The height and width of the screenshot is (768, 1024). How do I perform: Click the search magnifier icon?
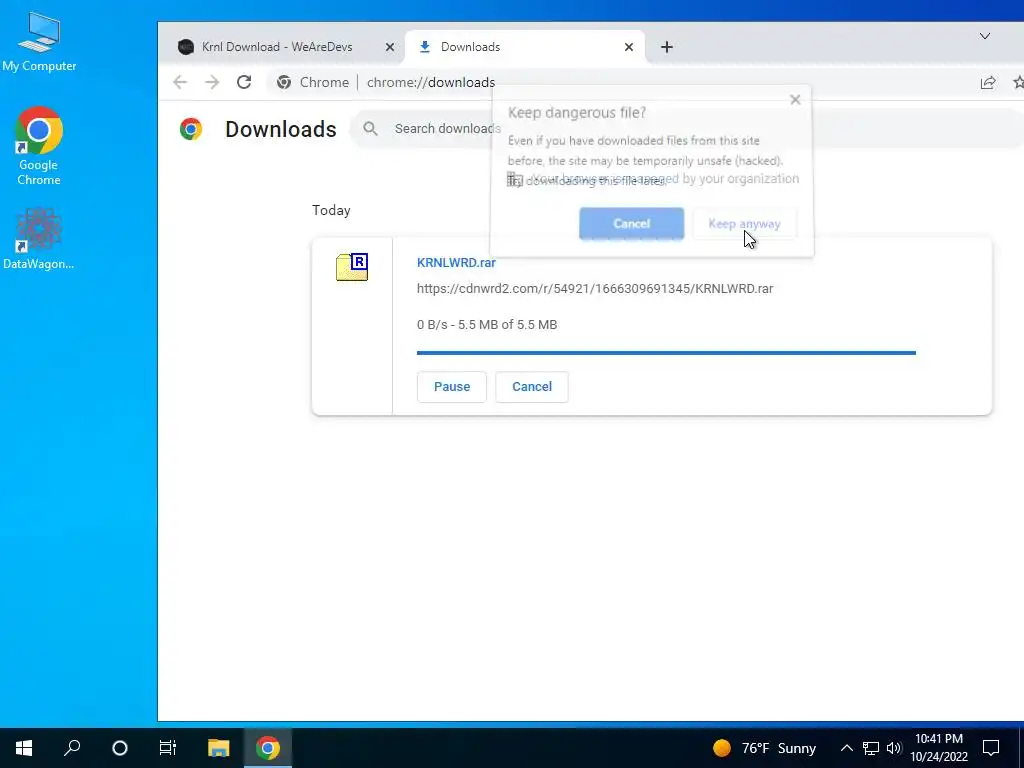[x=370, y=129]
